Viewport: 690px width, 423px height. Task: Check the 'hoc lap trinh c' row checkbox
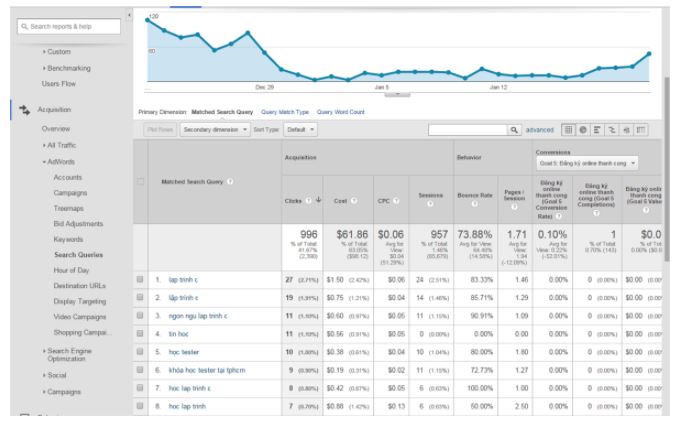click(x=140, y=388)
